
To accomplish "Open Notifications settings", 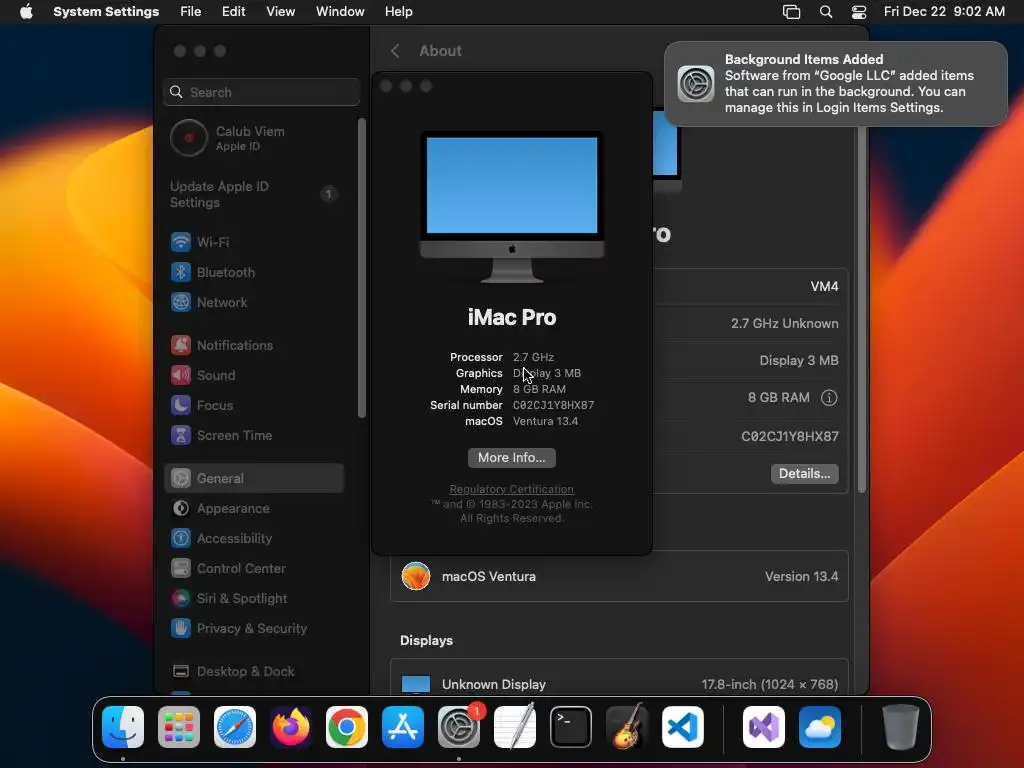I will pyautogui.click(x=254, y=345).
